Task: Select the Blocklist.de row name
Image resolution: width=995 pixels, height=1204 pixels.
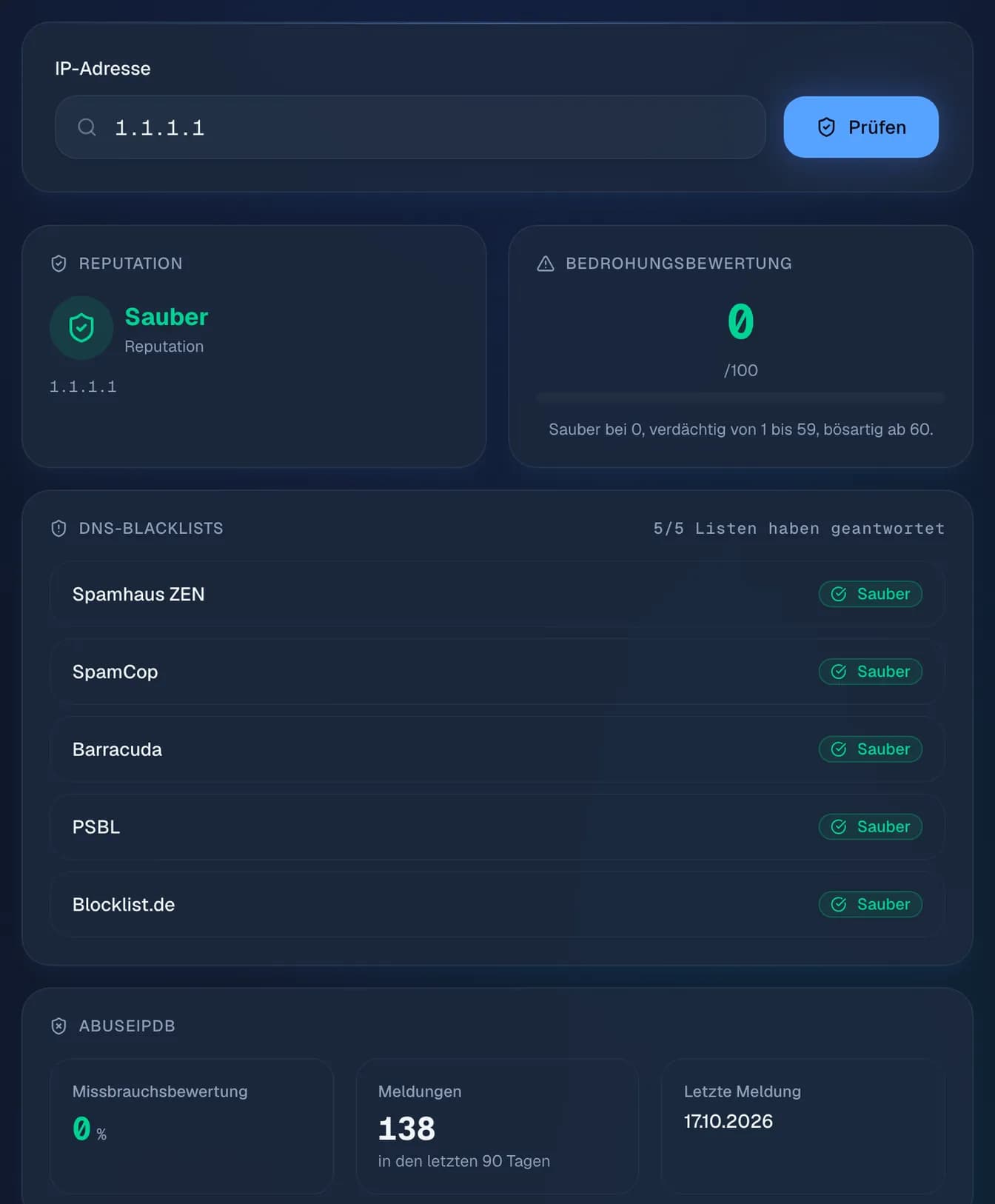Action: 124,905
